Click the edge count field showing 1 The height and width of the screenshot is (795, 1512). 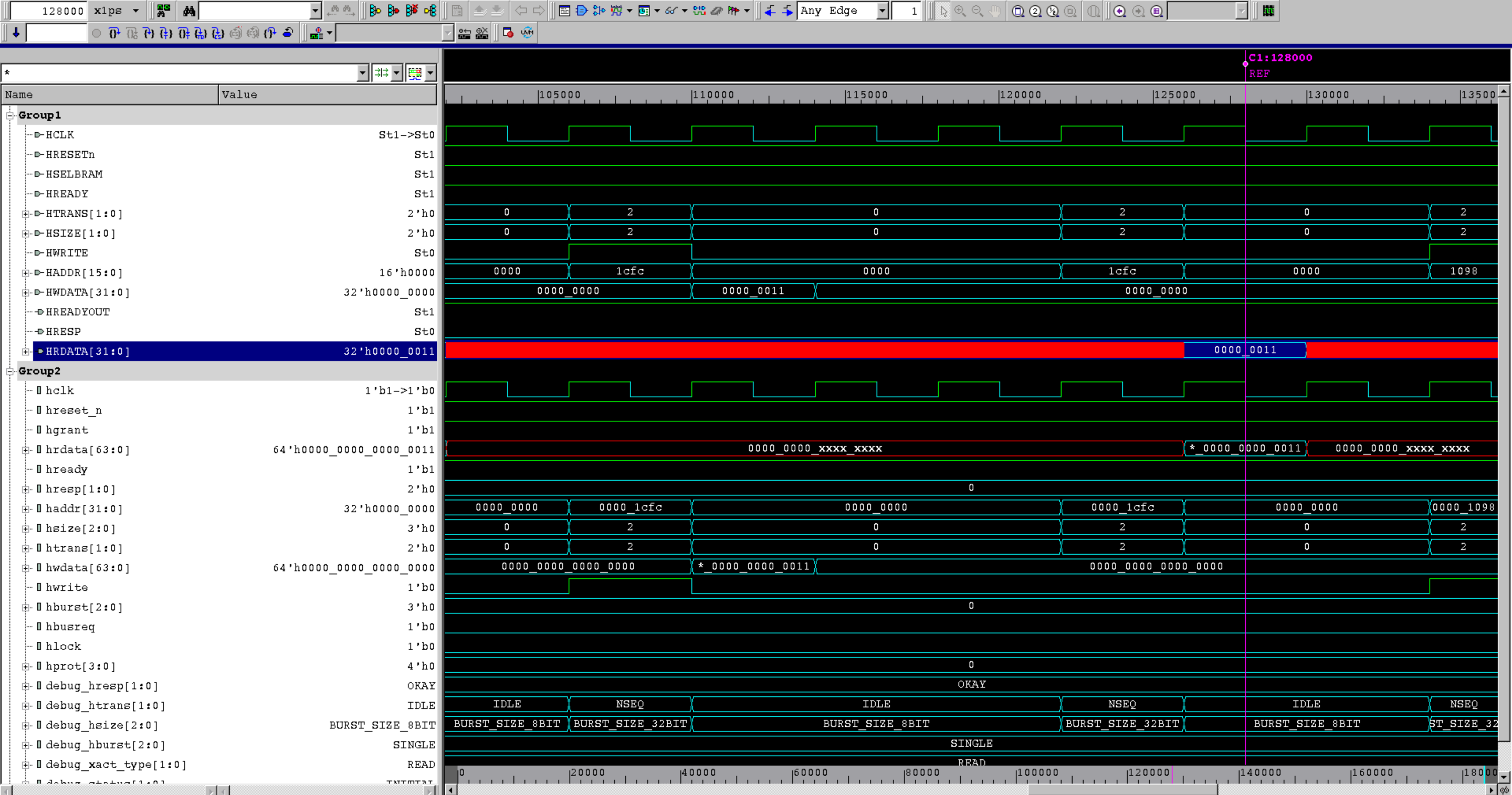(x=906, y=10)
